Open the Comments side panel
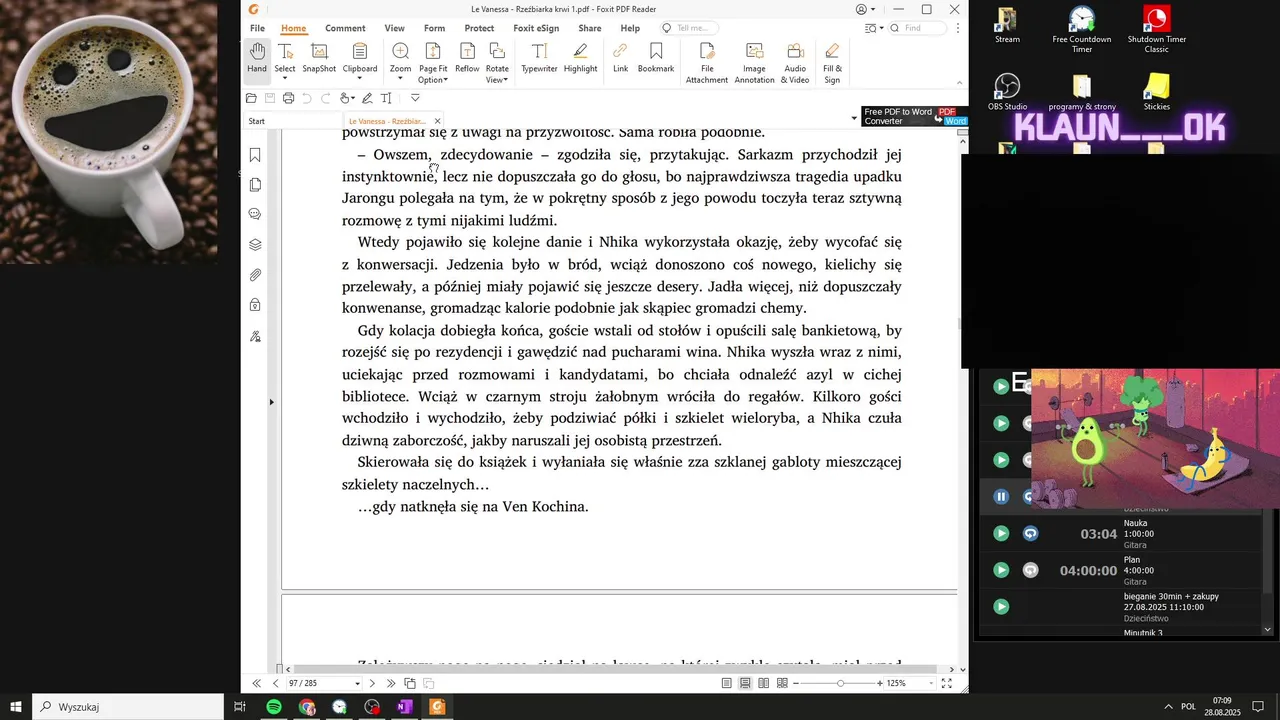This screenshot has height=720, width=1280. tap(255, 215)
